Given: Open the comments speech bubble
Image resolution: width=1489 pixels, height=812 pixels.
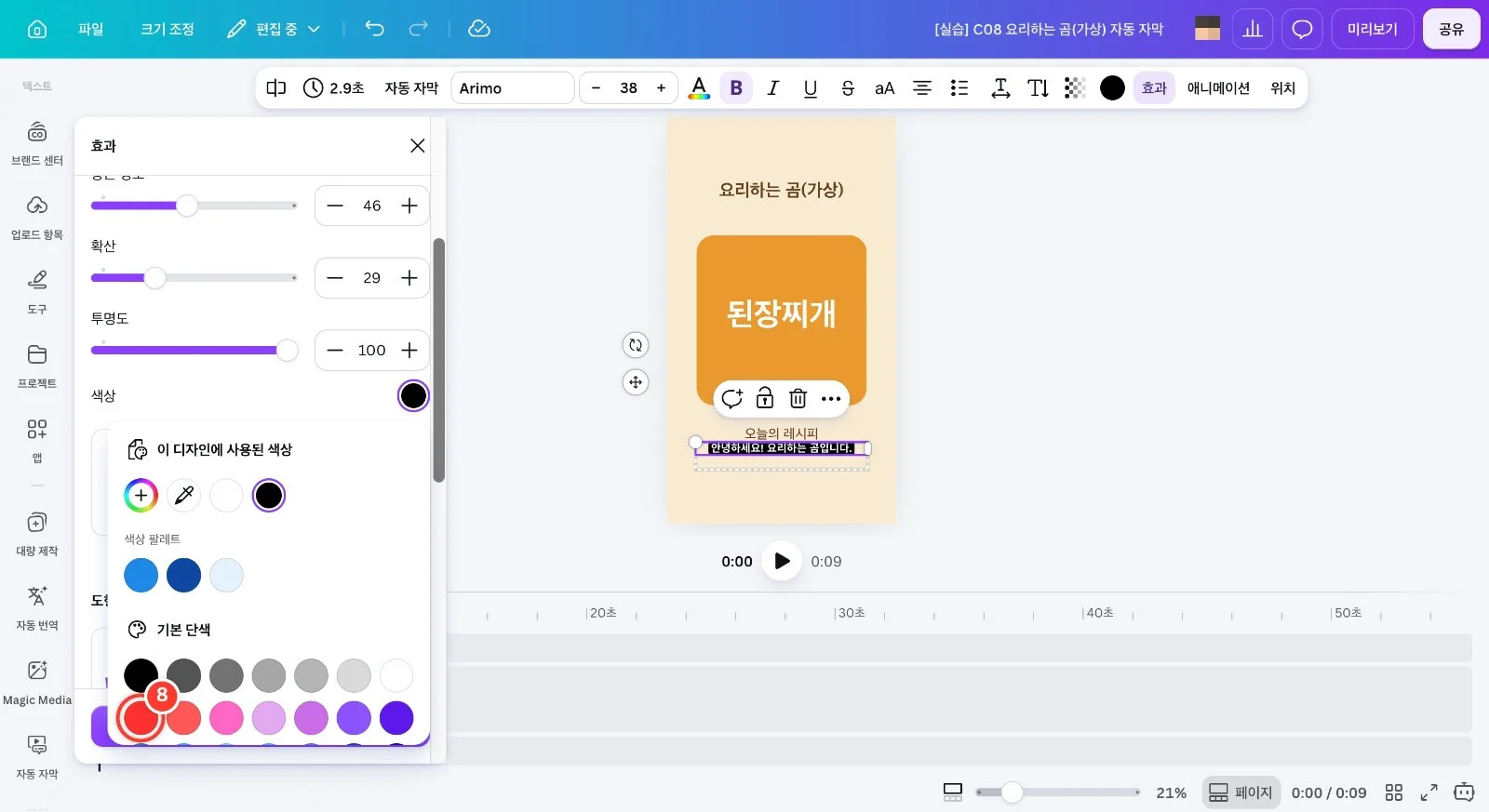Looking at the screenshot, I should (x=1302, y=29).
